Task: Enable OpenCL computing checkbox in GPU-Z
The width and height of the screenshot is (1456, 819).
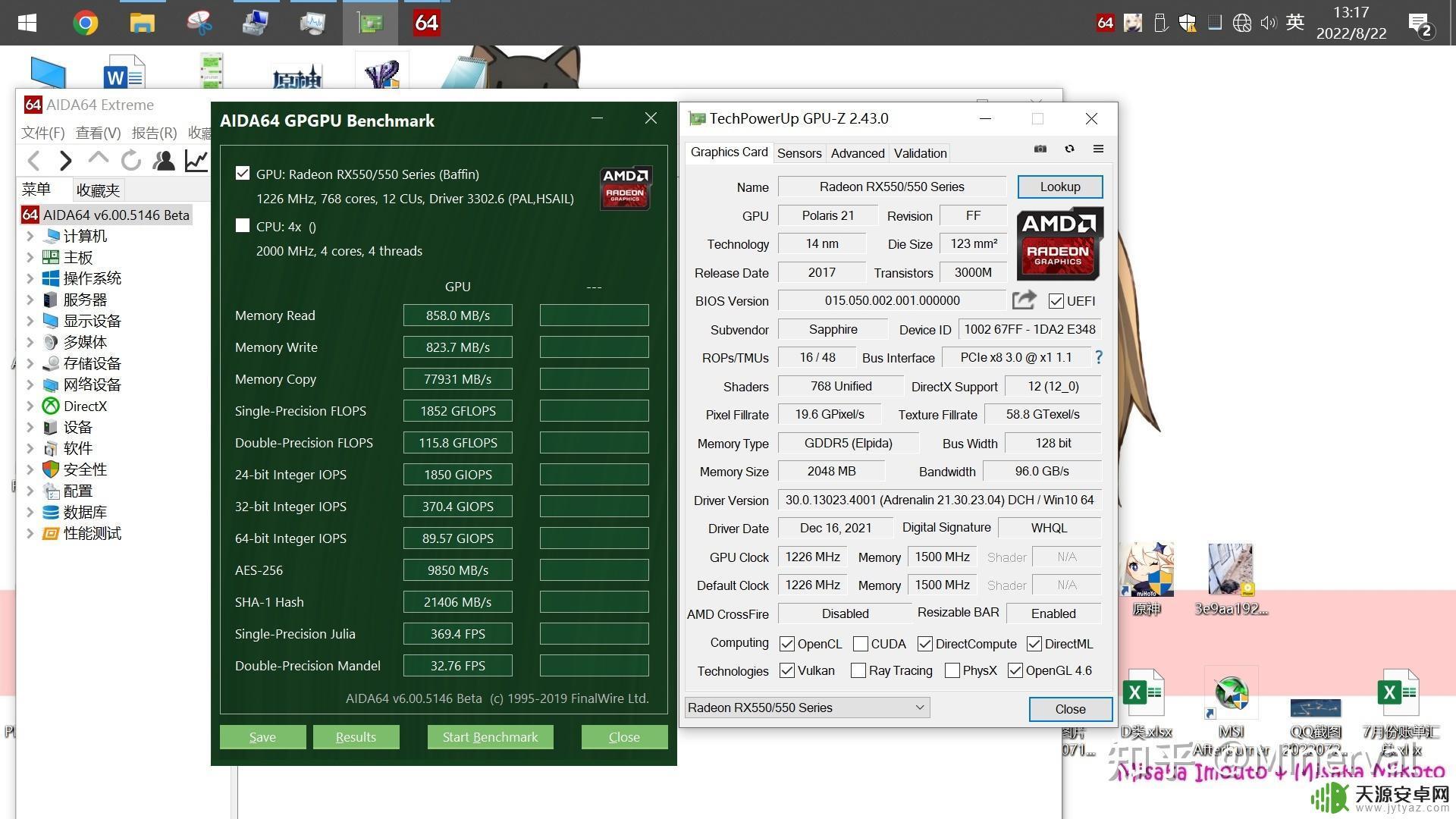Action: [785, 642]
